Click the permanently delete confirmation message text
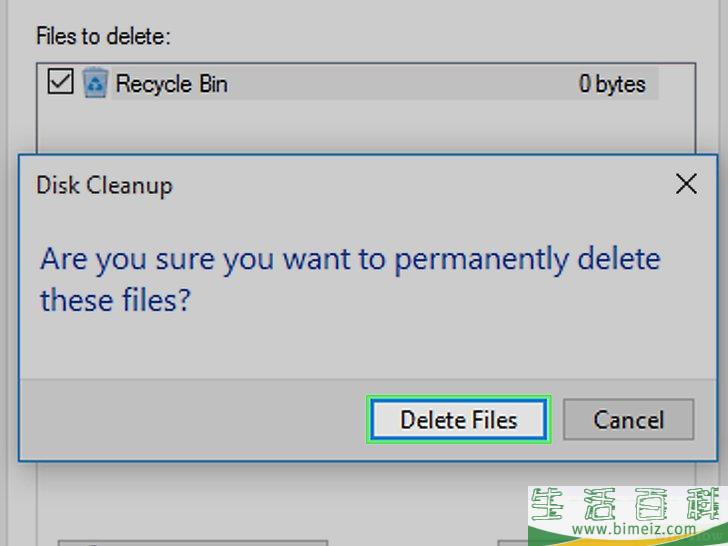This screenshot has height=546, width=728. coord(350,279)
